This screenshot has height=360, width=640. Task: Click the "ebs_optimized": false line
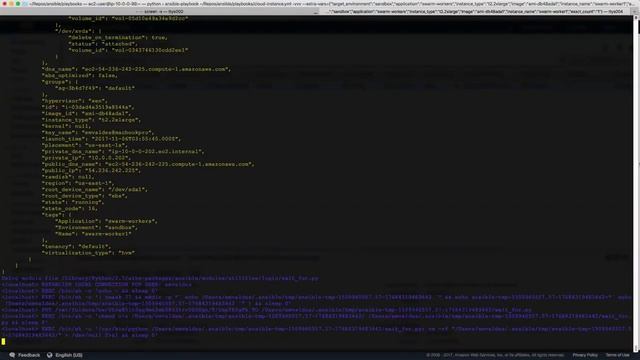[x=80, y=76]
